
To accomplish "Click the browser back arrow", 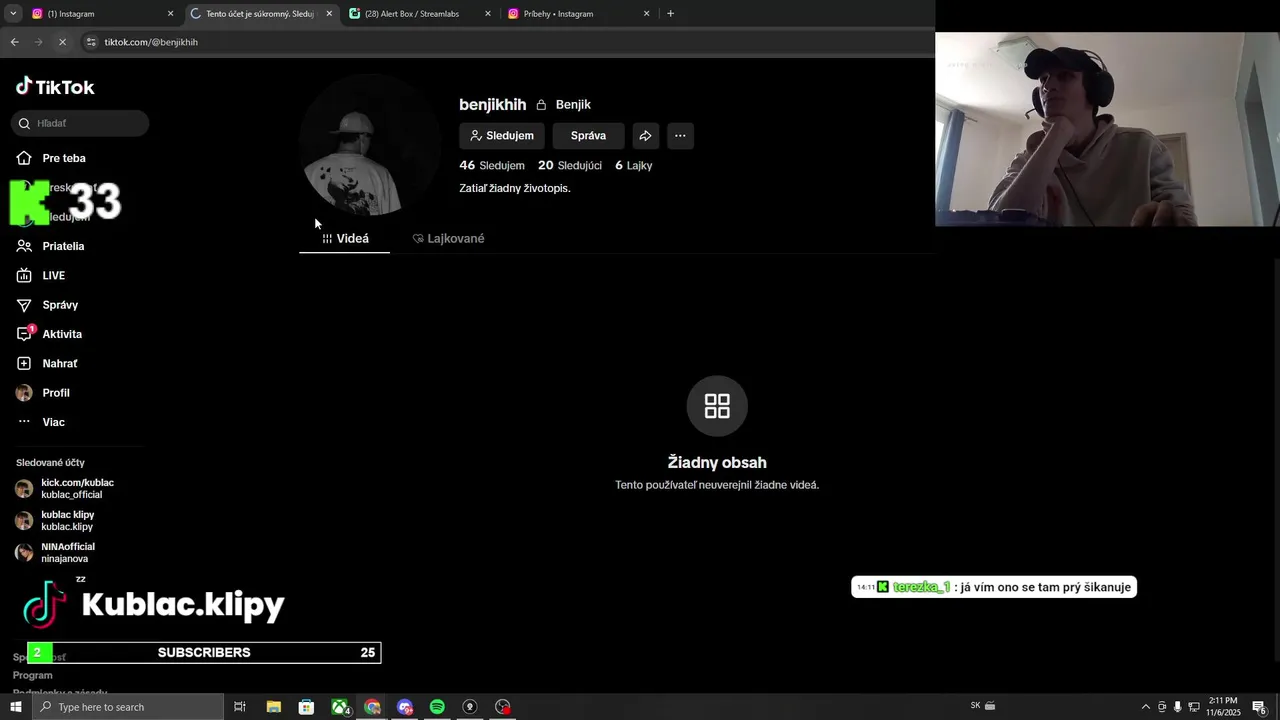I will (x=14, y=42).
